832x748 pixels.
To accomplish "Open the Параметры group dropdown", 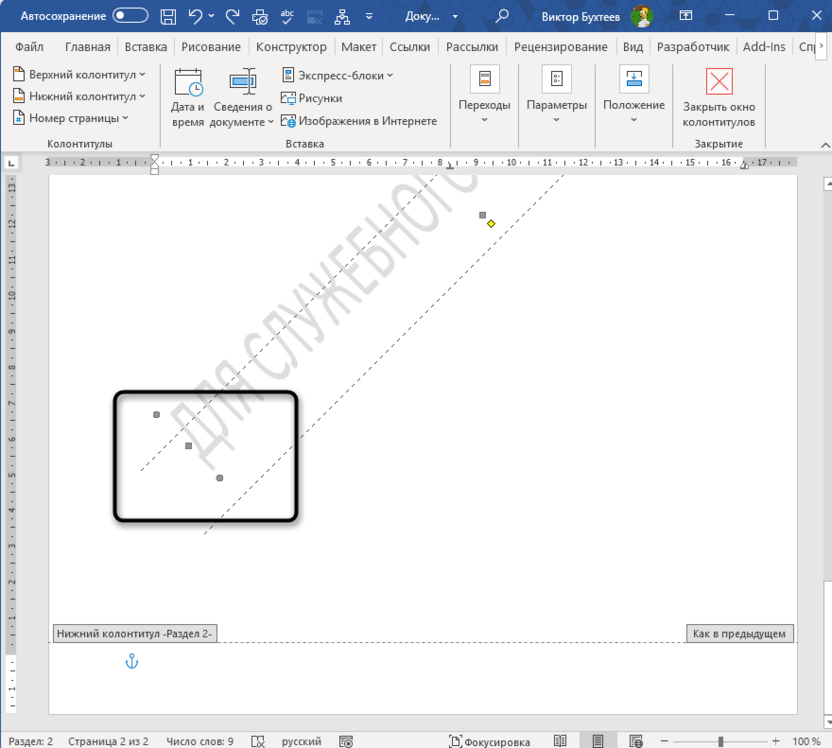I will tap(556, 95).
